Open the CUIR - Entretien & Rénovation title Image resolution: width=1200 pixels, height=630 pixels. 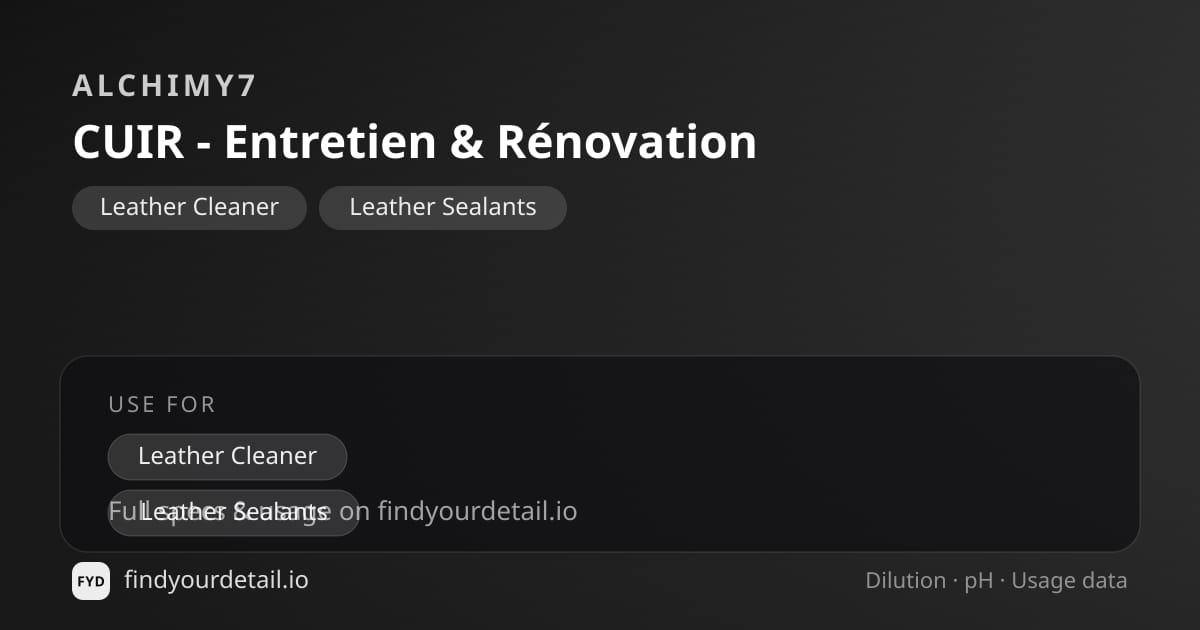[414, 142]
